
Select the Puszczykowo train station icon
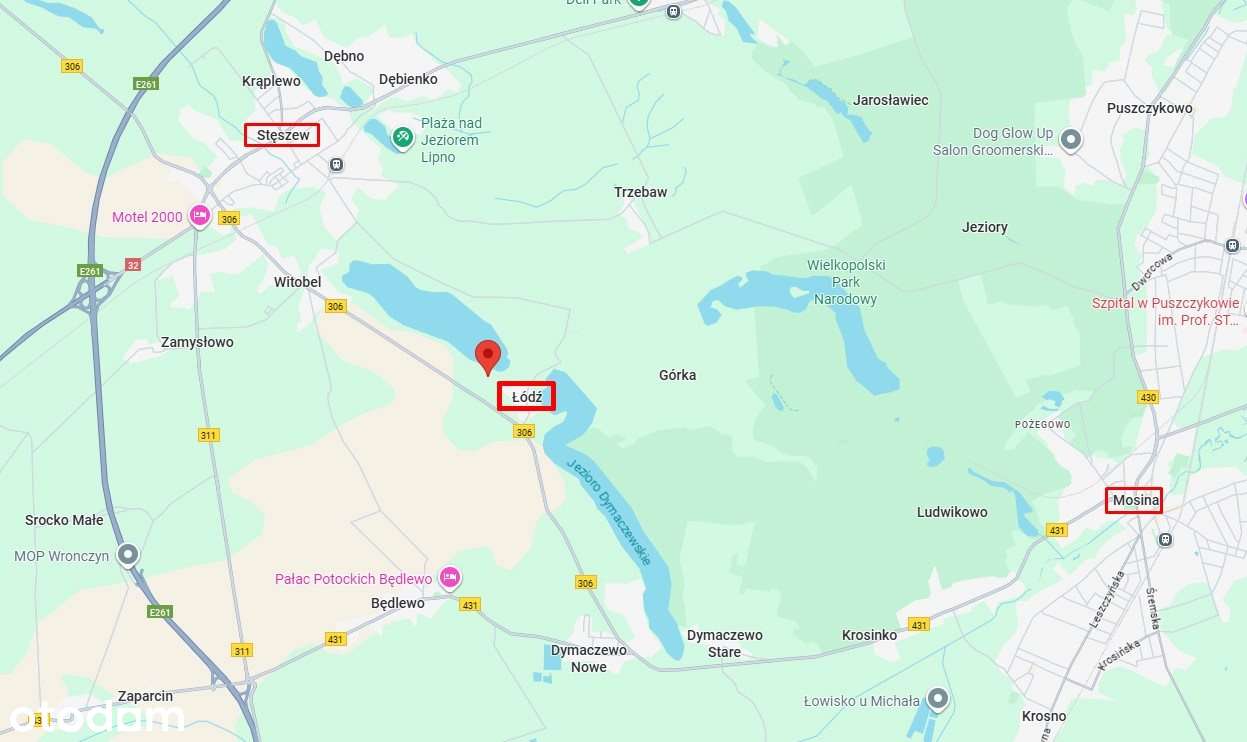(x=1232, y=244)
